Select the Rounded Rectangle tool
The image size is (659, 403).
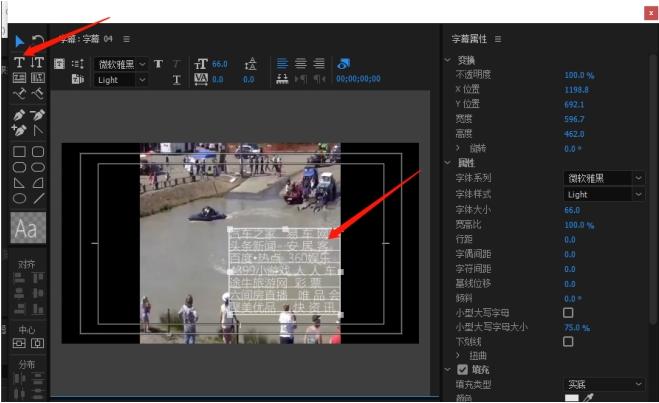38,167
